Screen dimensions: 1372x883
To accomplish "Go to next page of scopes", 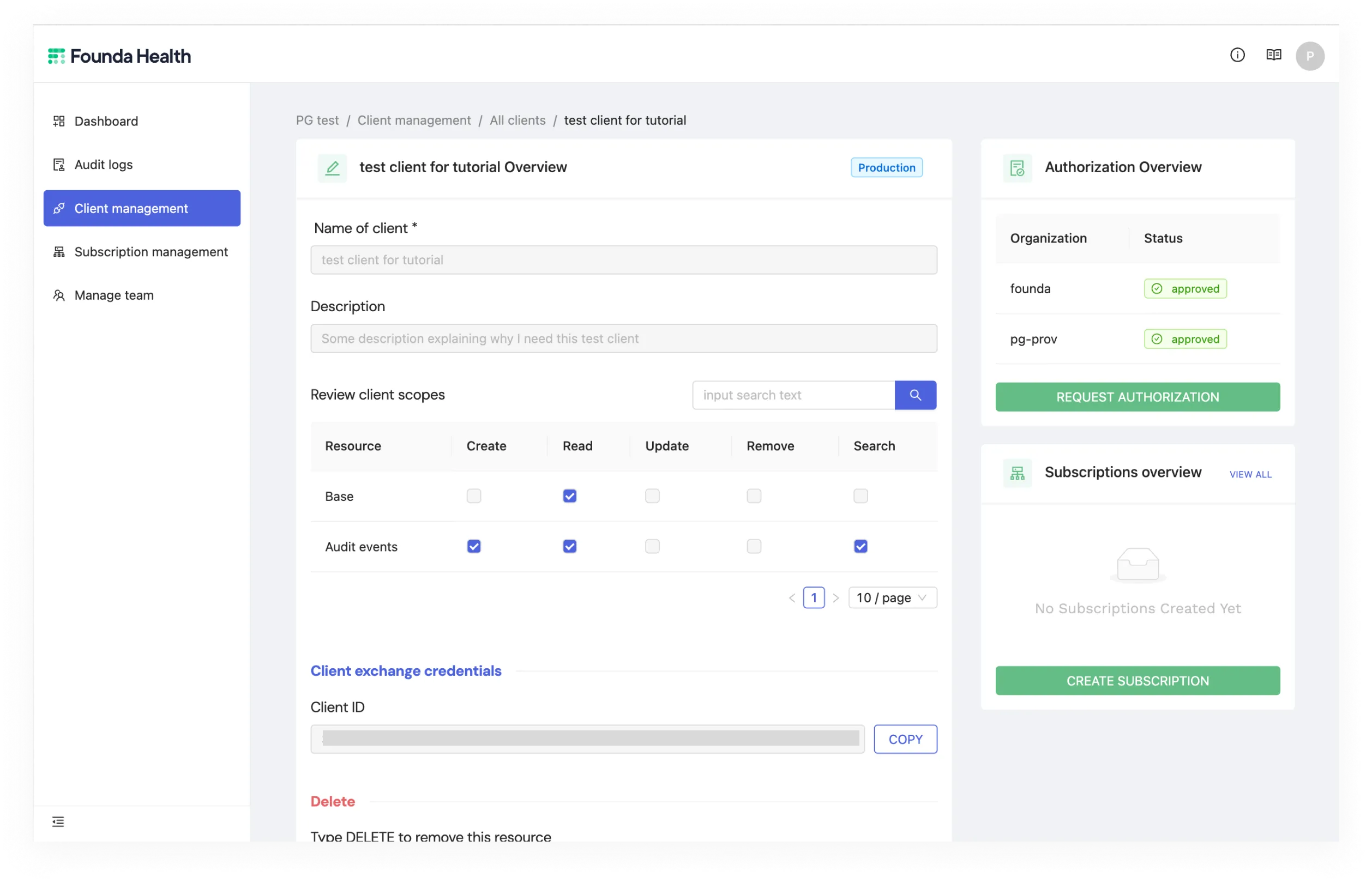I will coord(836,598).
